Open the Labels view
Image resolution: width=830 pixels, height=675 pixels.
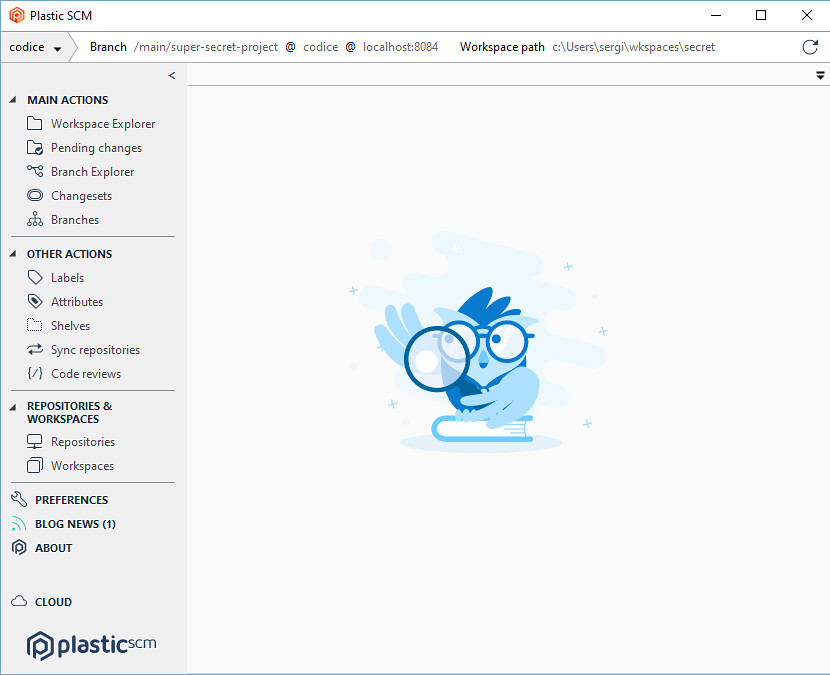(x=67, y=277)
